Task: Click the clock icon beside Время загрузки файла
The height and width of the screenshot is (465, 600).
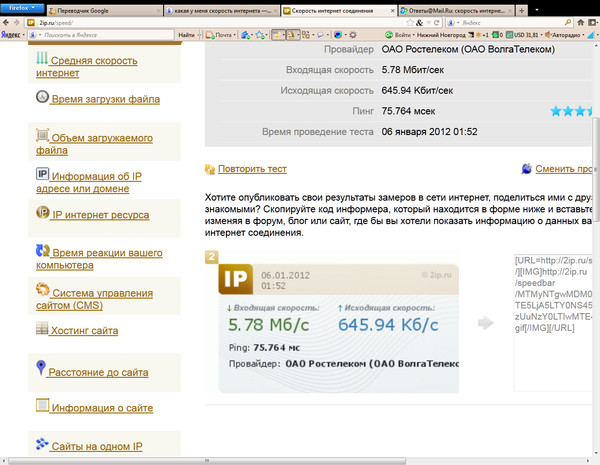Action: click(x=42, y=96)
